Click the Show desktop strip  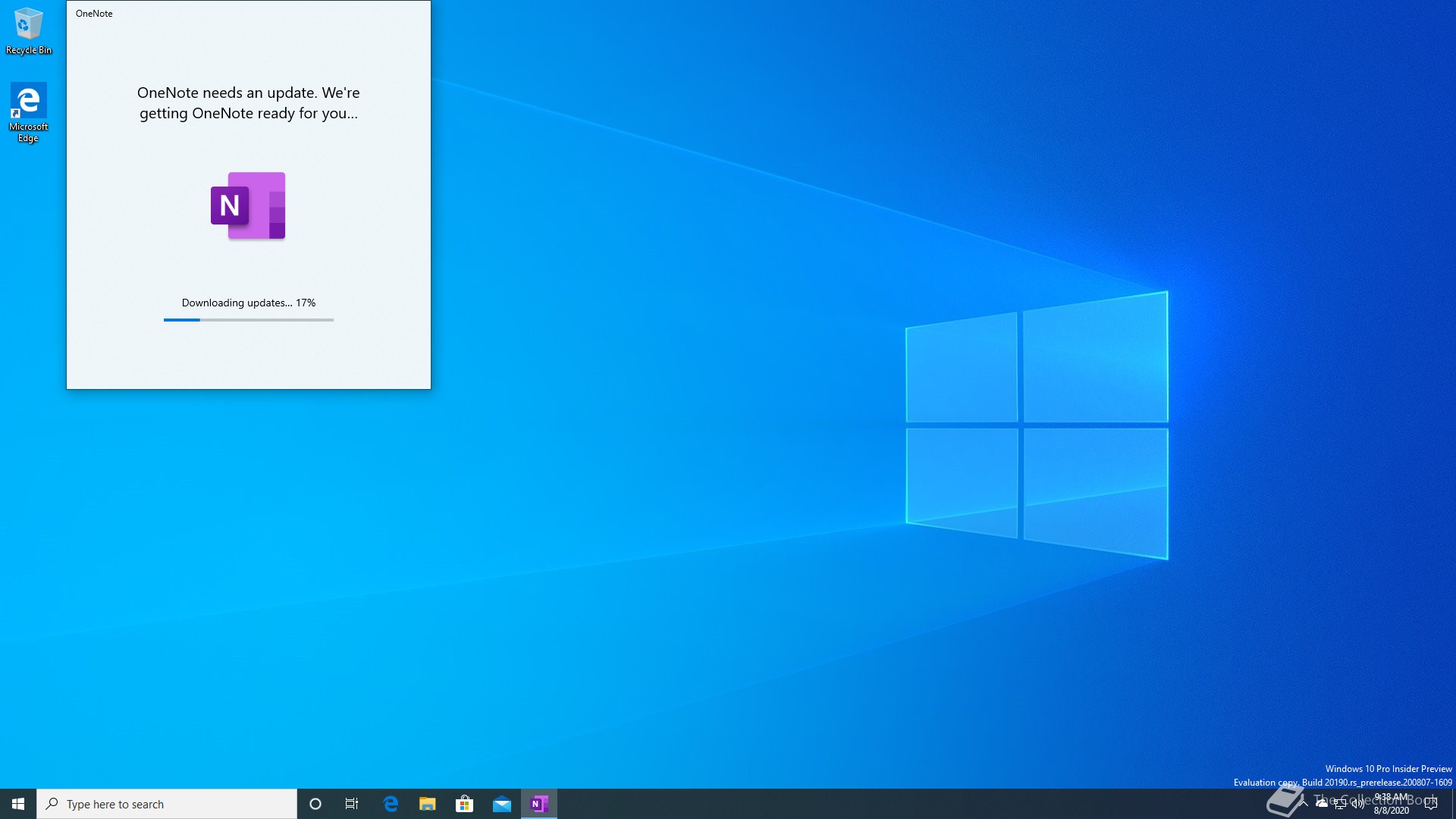point(1453,804)
